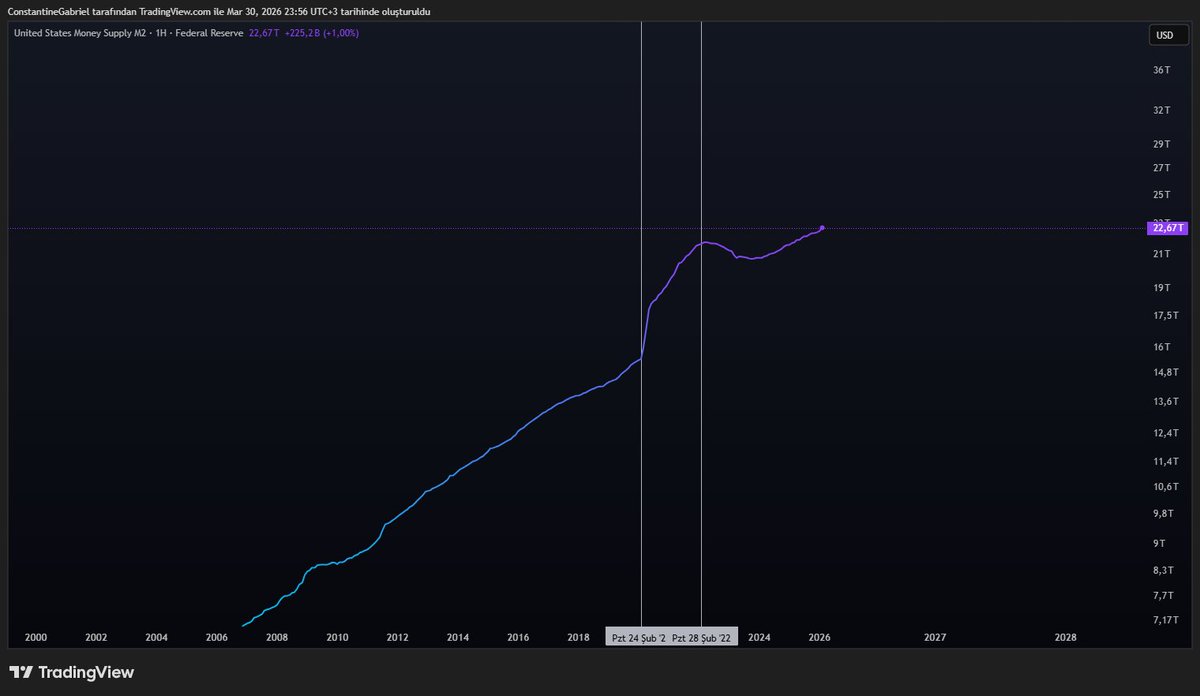Click the 2004 year on time axis
Screen dimensions: 1200x696
tap(156, 637)
